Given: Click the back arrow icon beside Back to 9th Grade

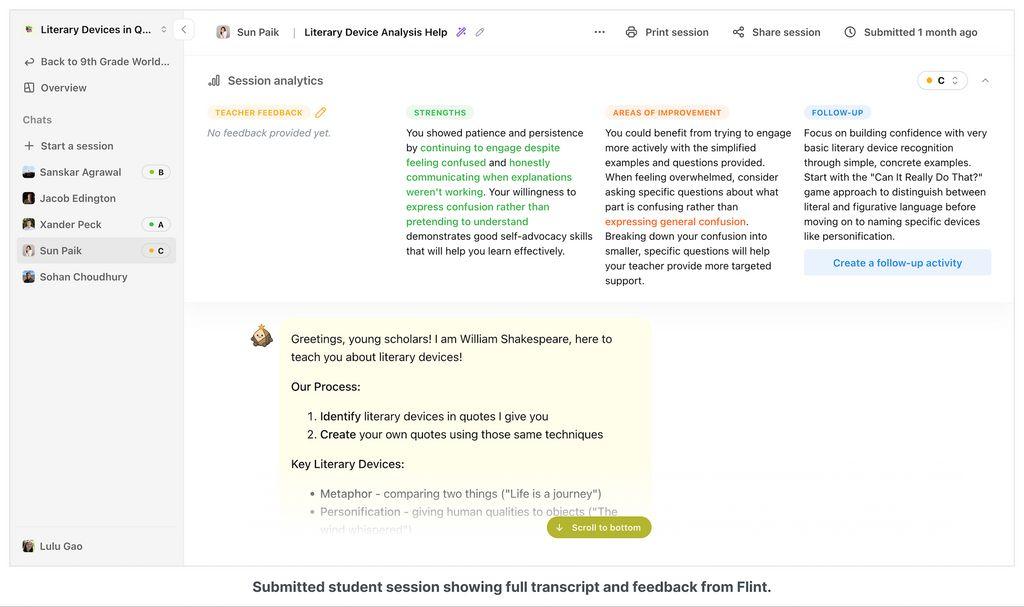Looking at the screenshot, I should click(29, 61).
